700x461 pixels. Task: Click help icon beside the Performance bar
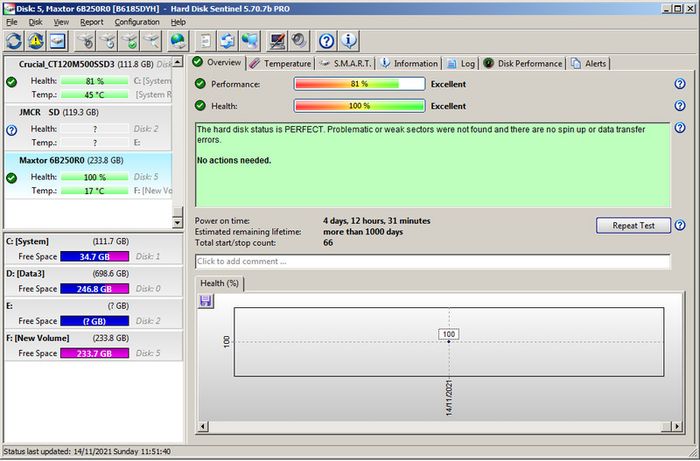click(x=679, y=83)
